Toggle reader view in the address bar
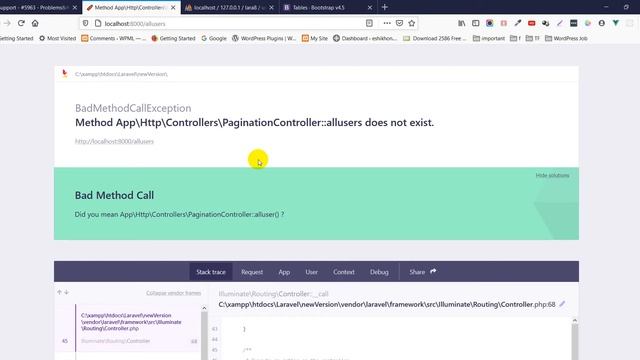Viewport: 640px width, 360px height. 369,23
